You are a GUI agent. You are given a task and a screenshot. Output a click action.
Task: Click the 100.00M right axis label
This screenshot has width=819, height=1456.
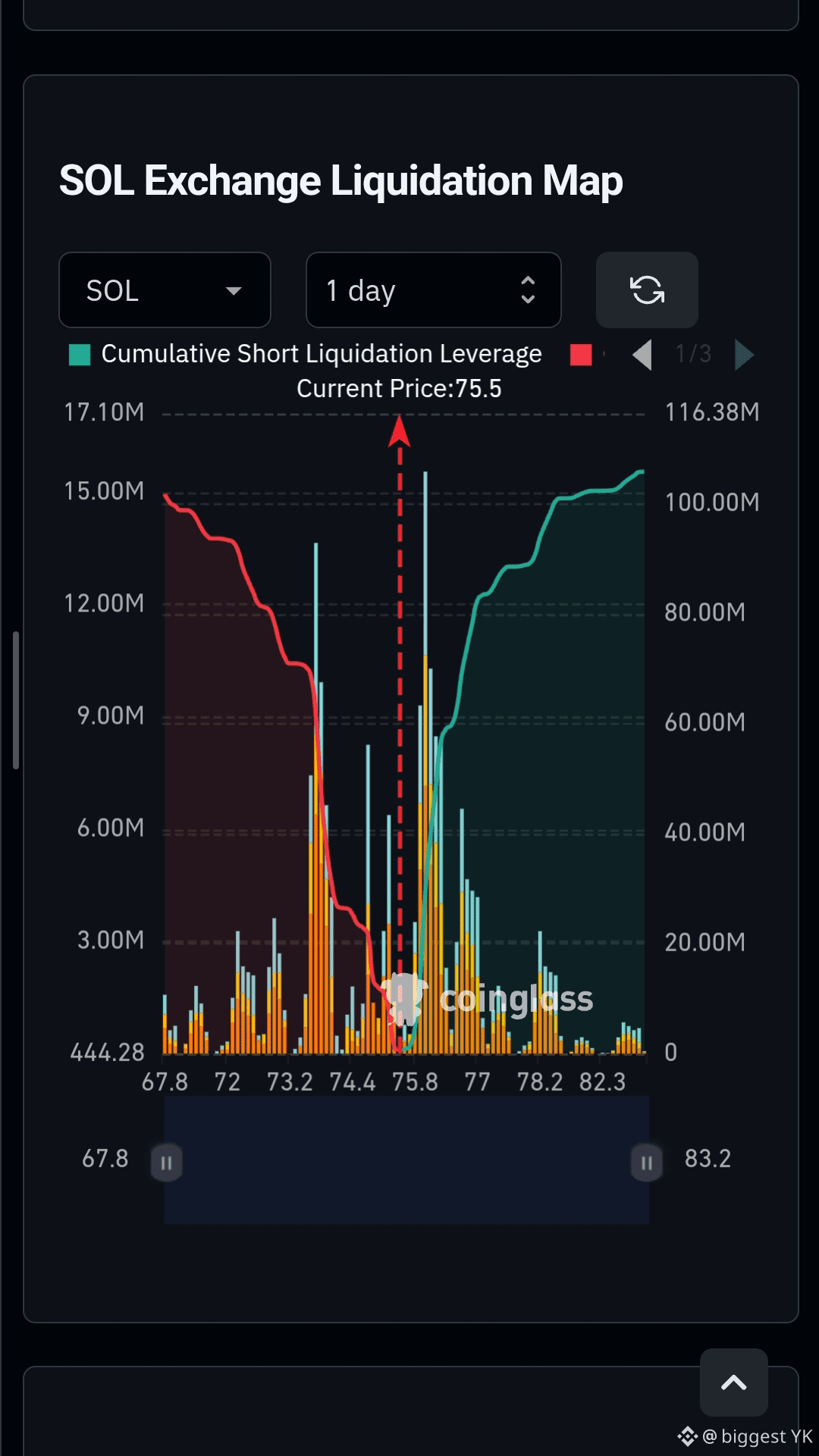tap(712, 503)
